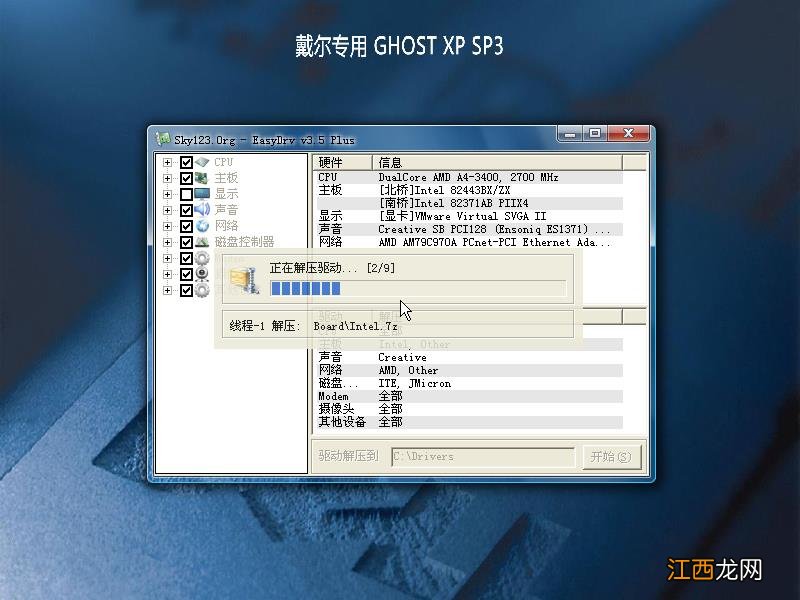This screenshot has width=800, height=600.
Task: Expand the 磁盘控制器 tree node
Action: pos(166,243)
